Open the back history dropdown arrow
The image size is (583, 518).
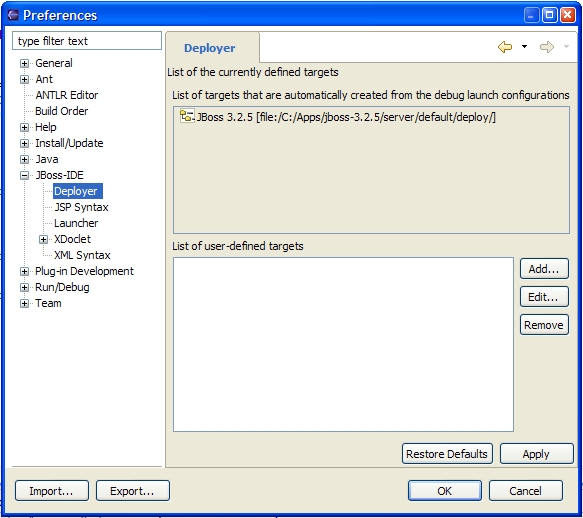tap(524, 47)
